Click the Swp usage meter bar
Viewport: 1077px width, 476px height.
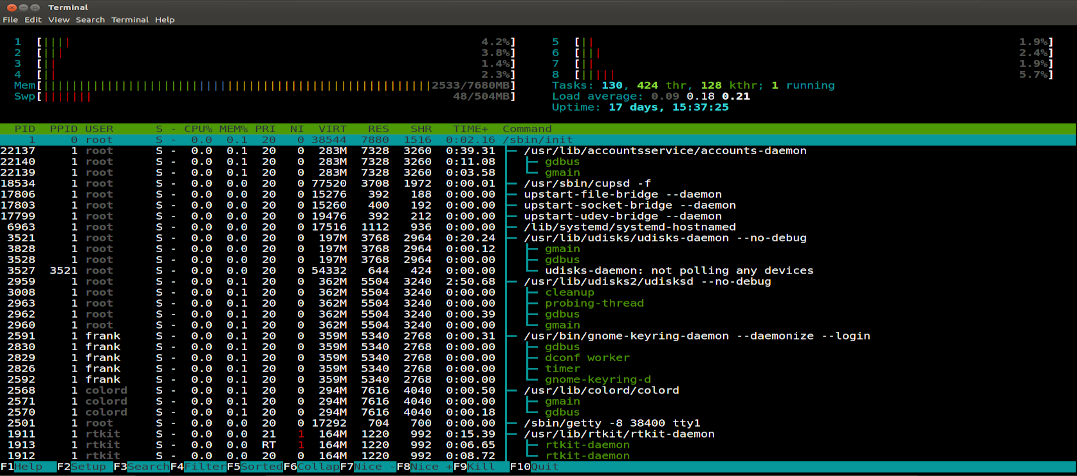pos(264,97)
